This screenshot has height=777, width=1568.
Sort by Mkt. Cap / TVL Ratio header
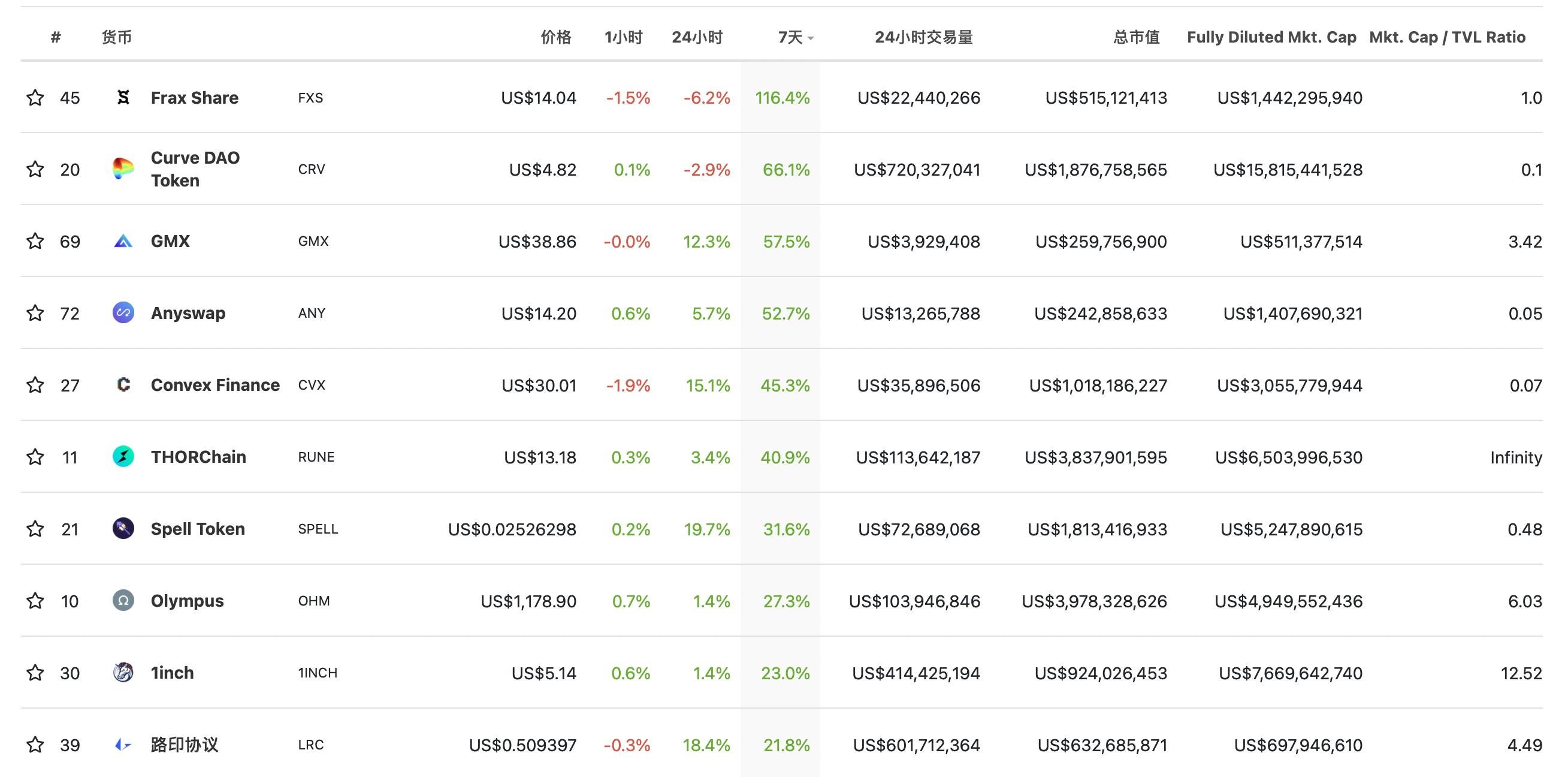pos(1447,37)
